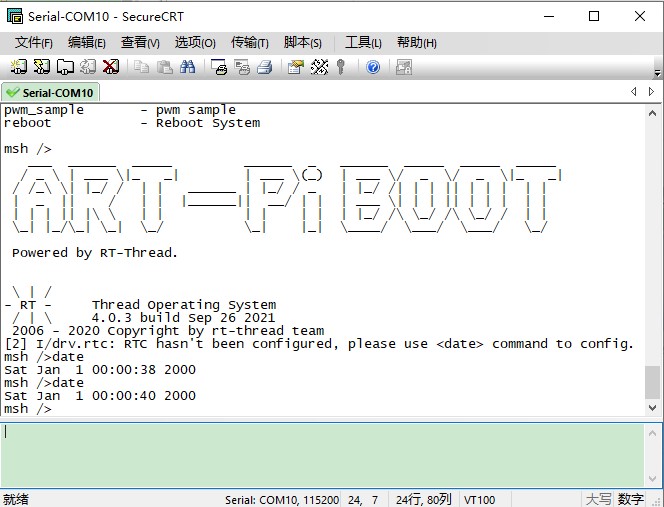Click terminal scrollbar down arrow
Viewport: 664px width, 507px height.
(653, 407)
